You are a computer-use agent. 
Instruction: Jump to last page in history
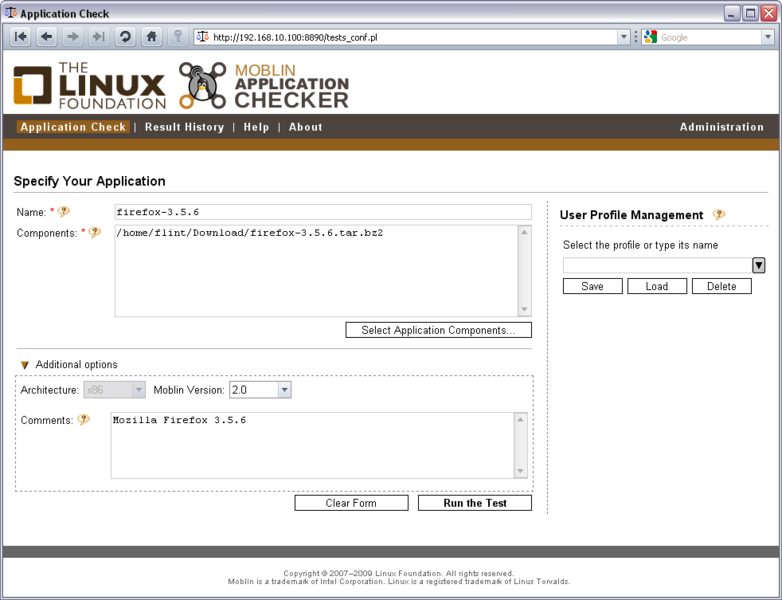(x=99, y=37)
